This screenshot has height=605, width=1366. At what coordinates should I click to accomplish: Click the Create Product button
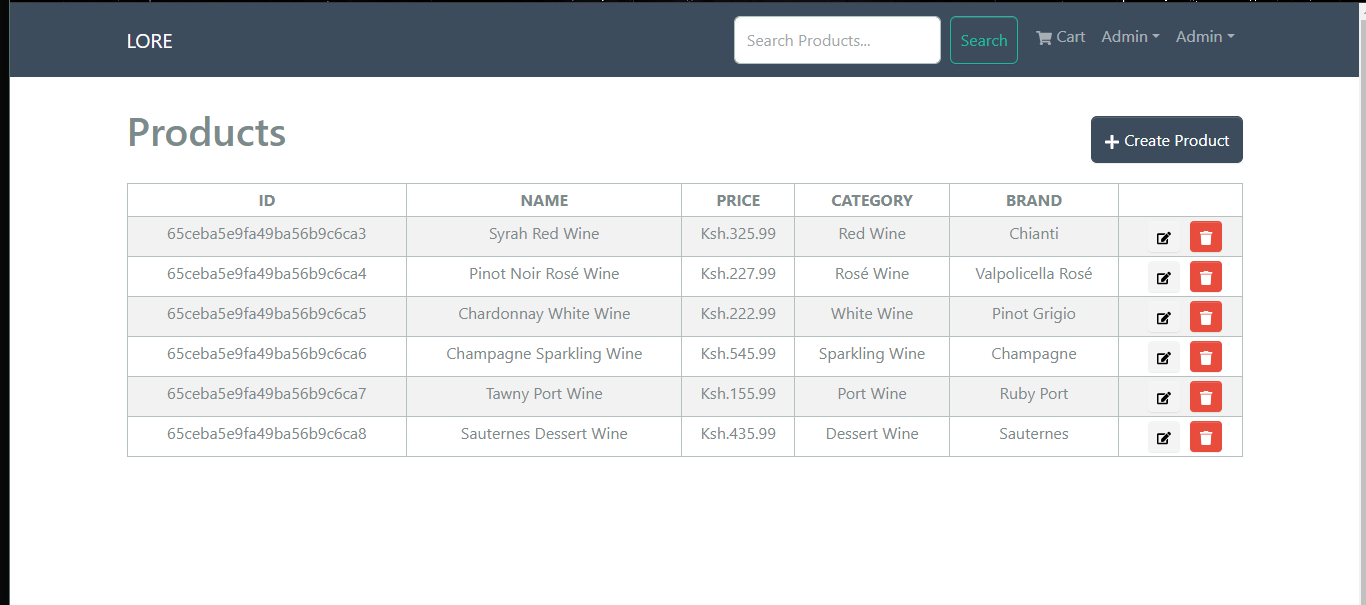tap(1166, 140)
